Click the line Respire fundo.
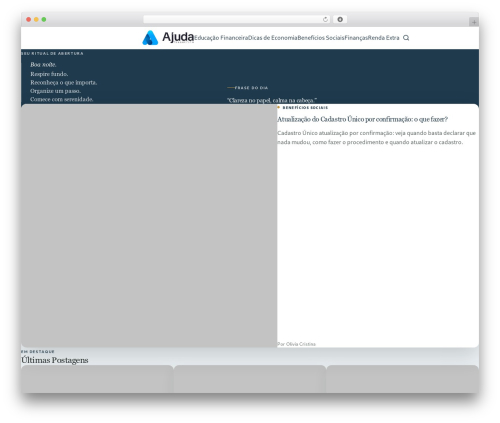This screenshot has width=500, height=423. pyautogui.click(x=49, y=74)
